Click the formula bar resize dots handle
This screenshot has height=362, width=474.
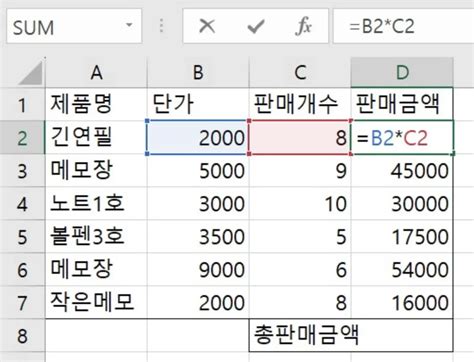coord(162,26)
